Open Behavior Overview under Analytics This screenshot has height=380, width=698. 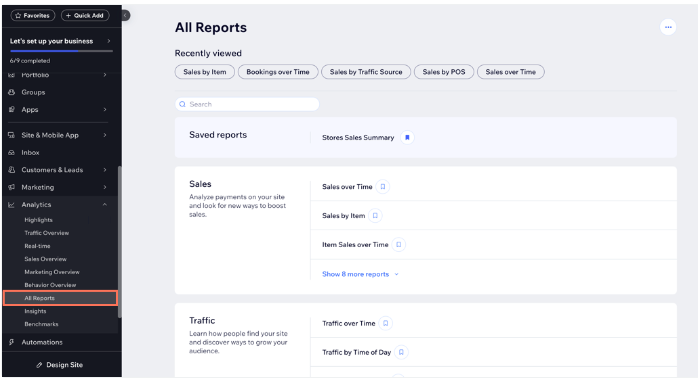tap(50, 285)
